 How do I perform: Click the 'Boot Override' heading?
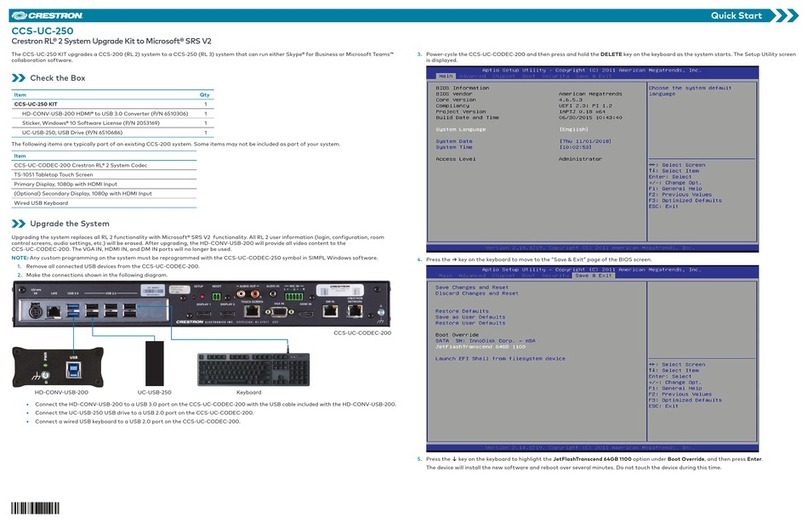click(457, 335)
